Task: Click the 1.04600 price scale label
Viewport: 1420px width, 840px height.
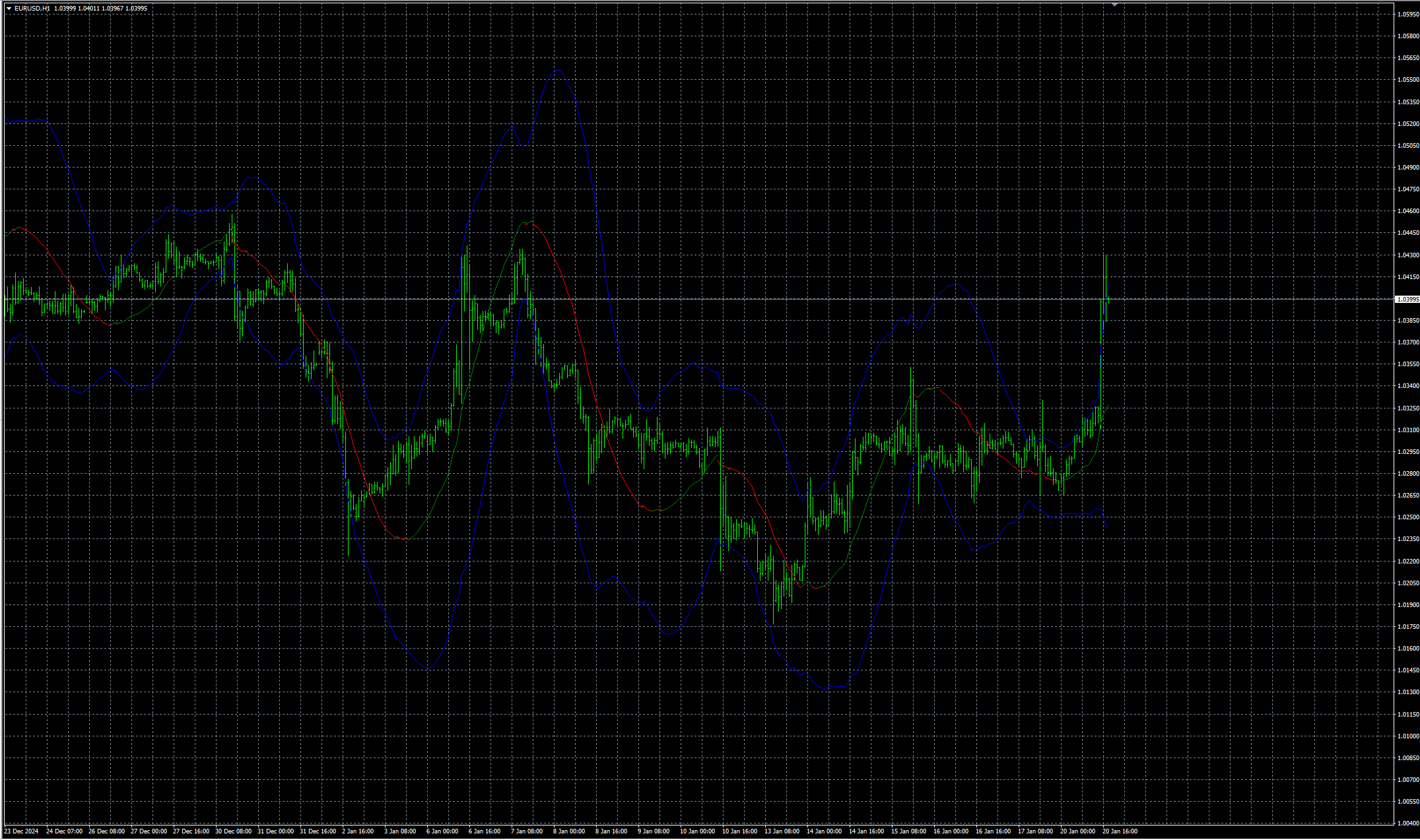Action: pyautogui.click(x=1408, y=211)
